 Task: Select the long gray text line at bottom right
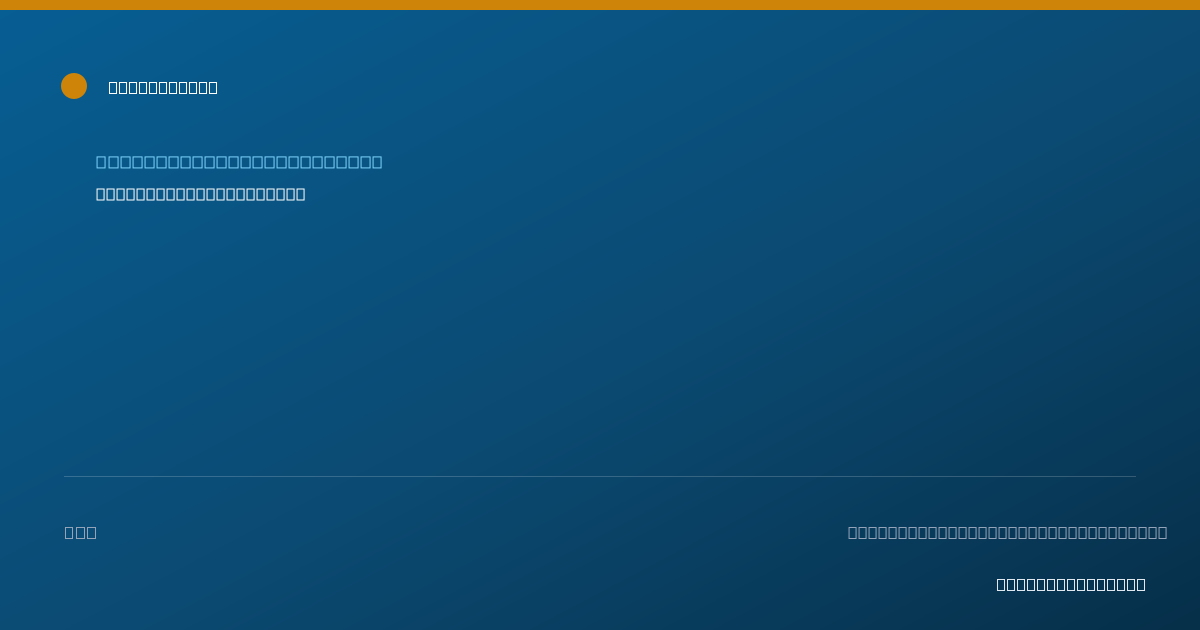pos(1007,533)
